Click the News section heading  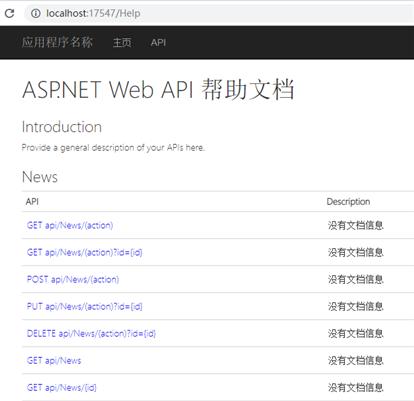[x=40, y=177]
